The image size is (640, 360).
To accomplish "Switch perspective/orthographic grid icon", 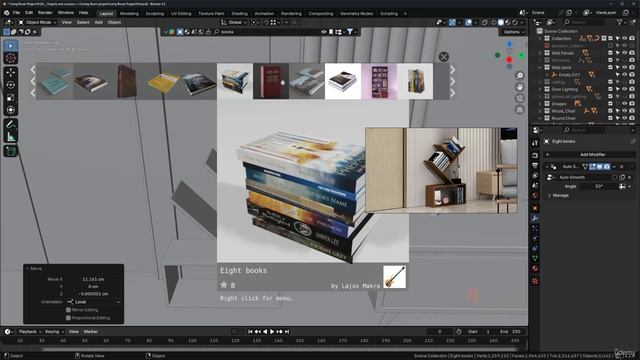I will click(520, 110).
